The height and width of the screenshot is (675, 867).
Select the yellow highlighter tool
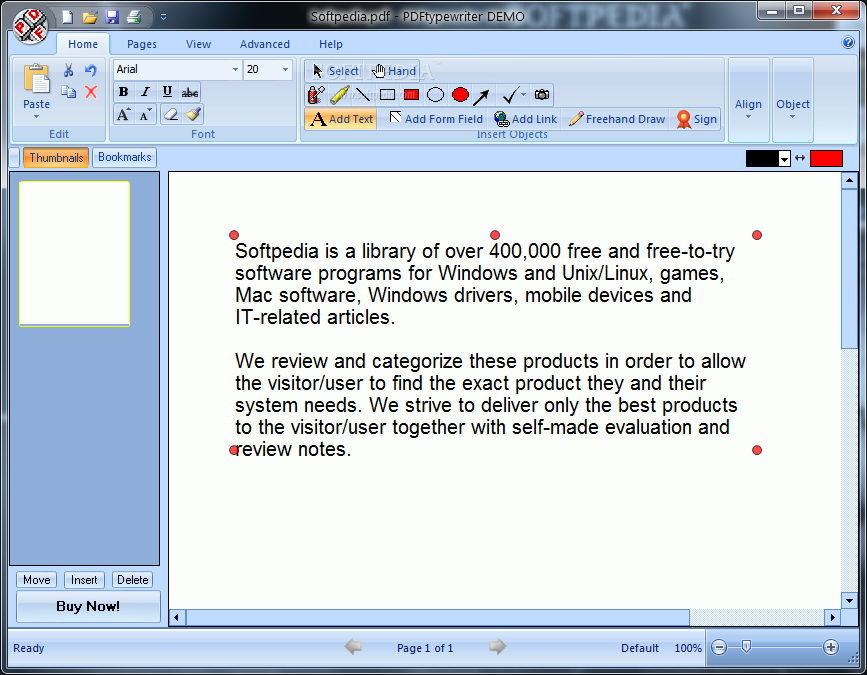340,95
